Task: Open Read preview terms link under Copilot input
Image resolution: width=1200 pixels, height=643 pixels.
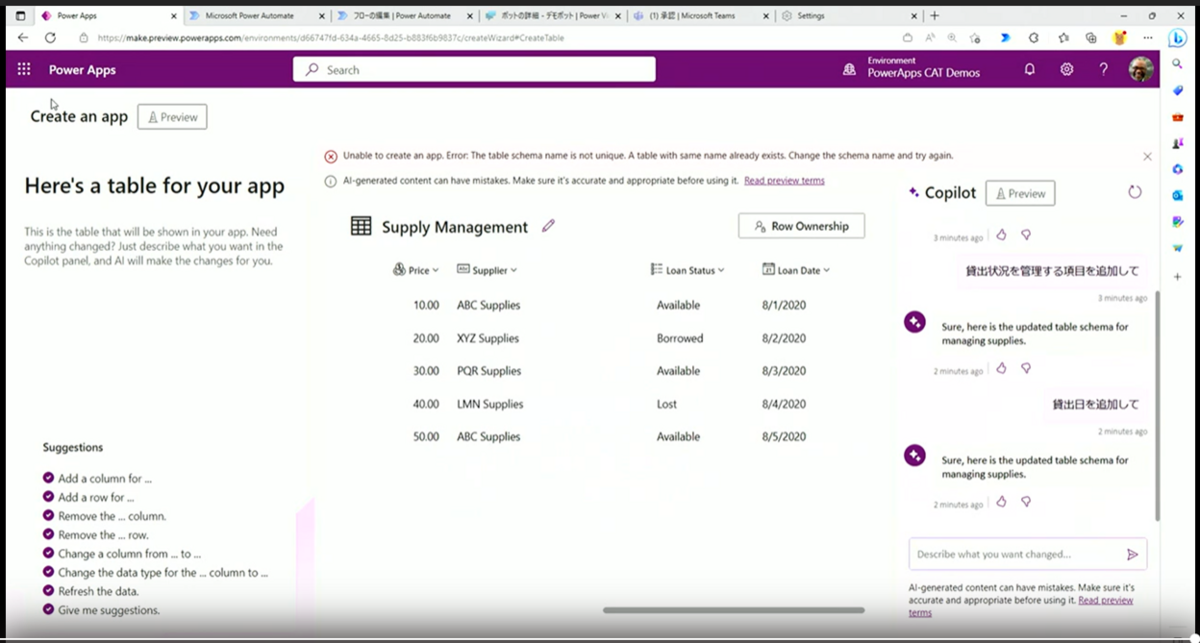Action: pyautogui.click(x=1020, y=606)
